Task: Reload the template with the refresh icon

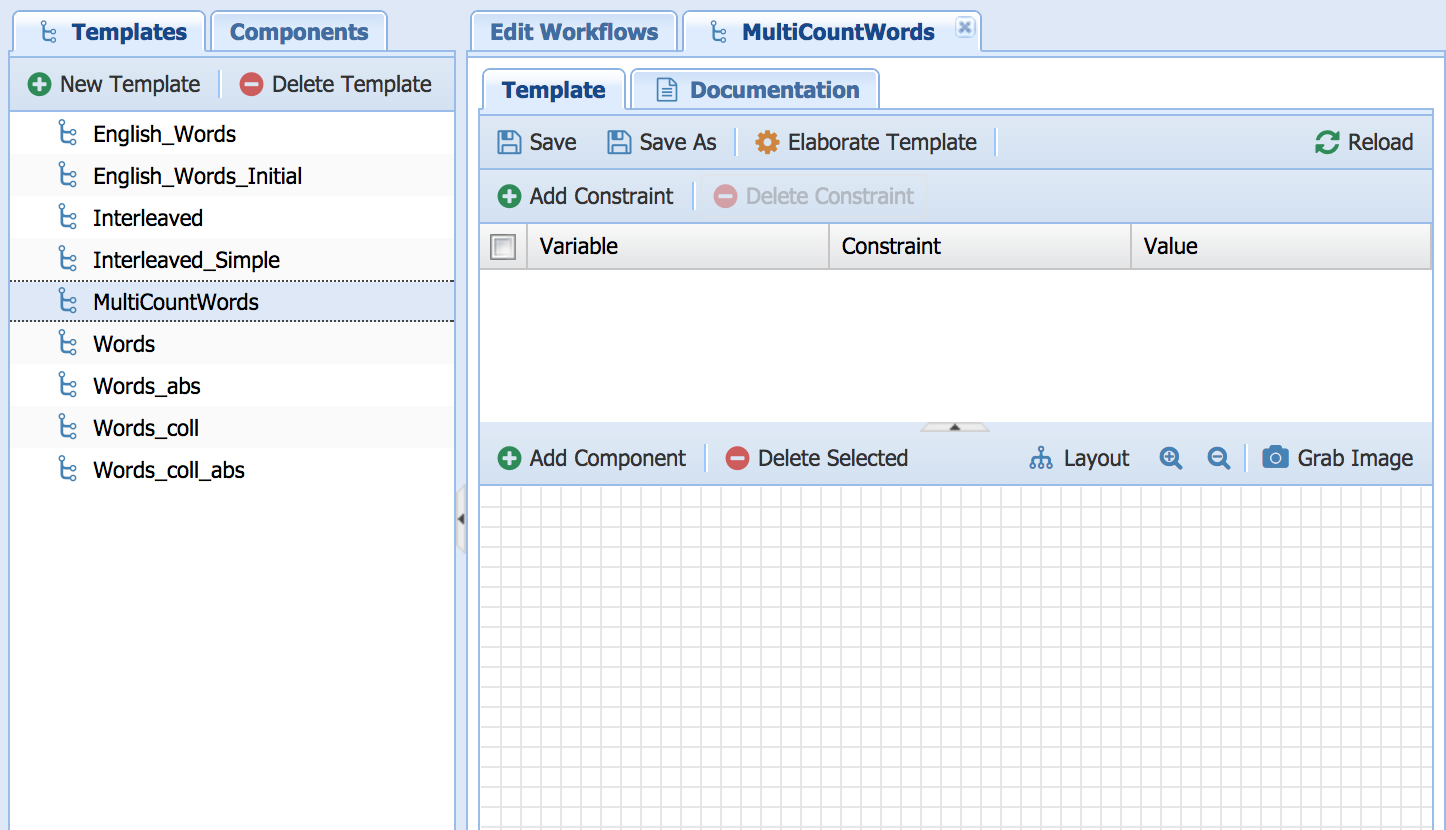Action: pyautogui.click(x=1327, y=142)
